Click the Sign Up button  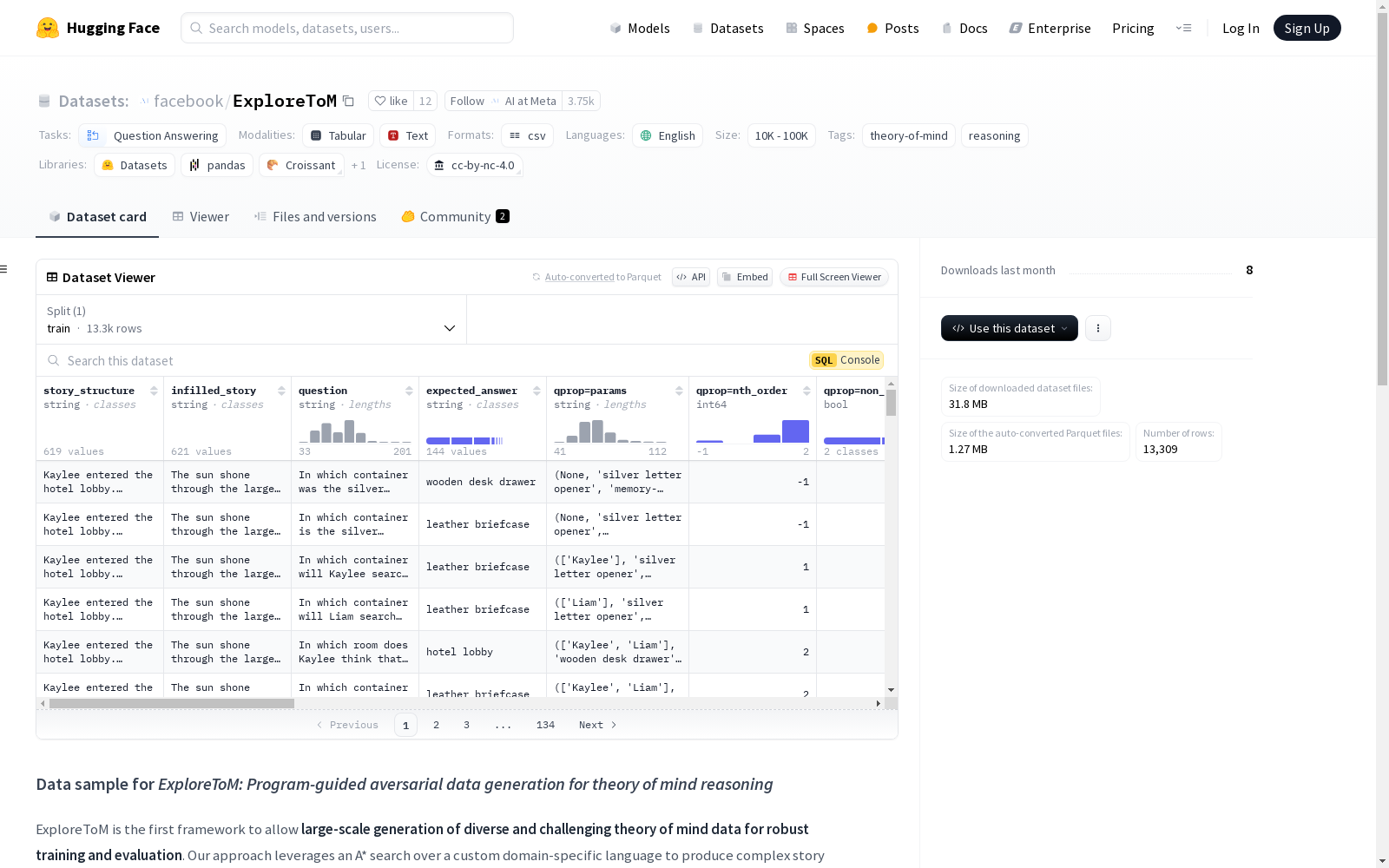coord(1307,28)
